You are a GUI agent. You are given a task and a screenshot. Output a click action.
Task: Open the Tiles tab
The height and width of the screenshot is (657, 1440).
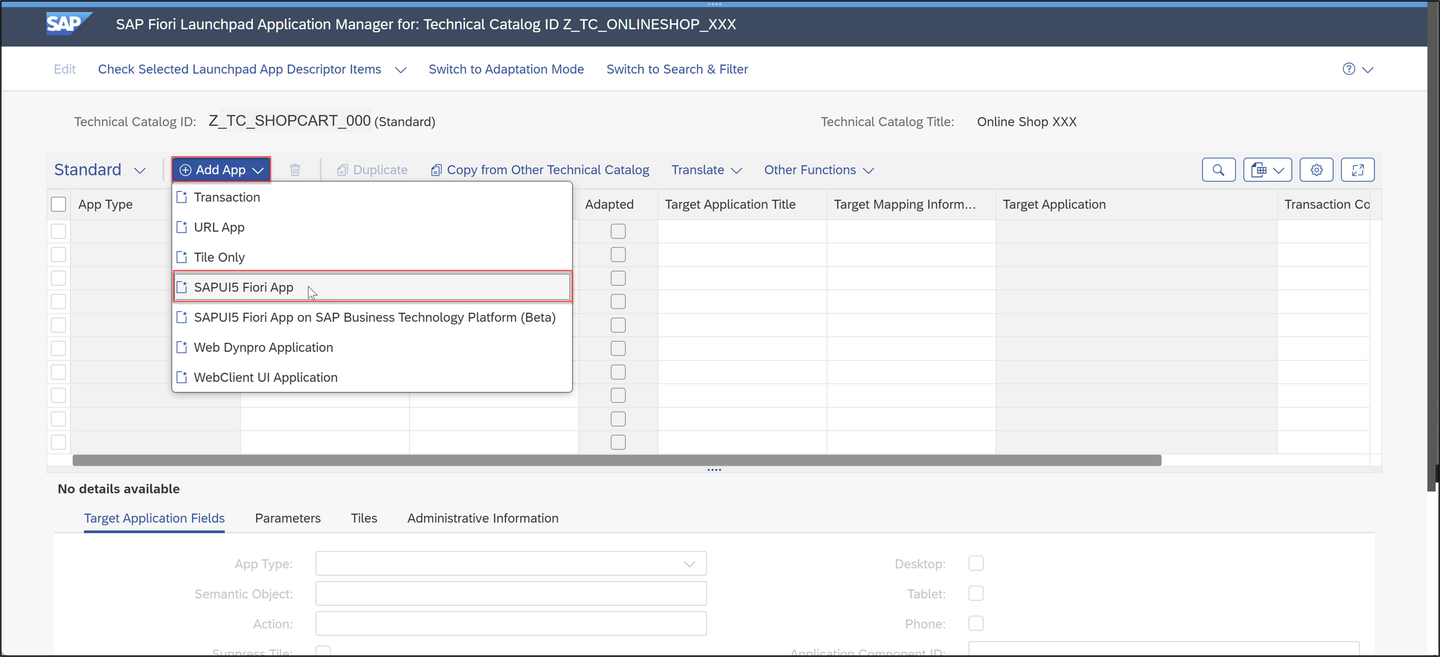click(x=364, y=518)
